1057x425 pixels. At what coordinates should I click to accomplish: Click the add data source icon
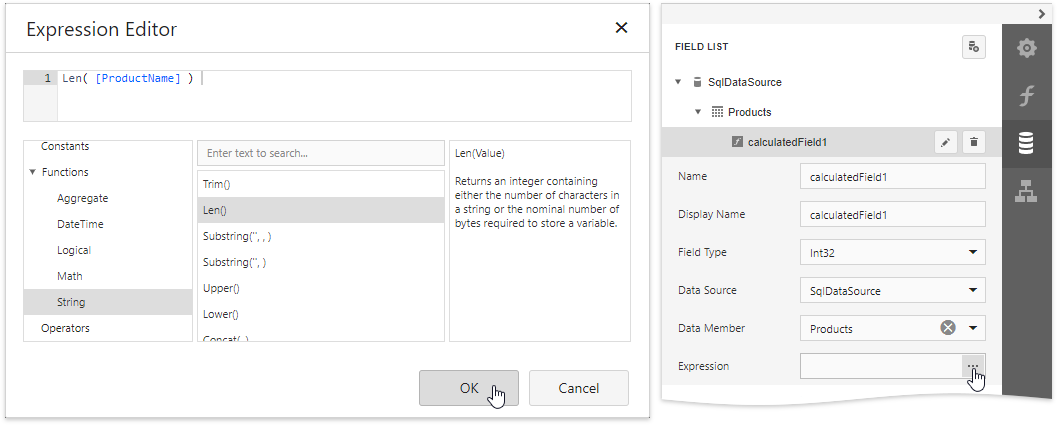pyautogui.click(x=974, y=47)
